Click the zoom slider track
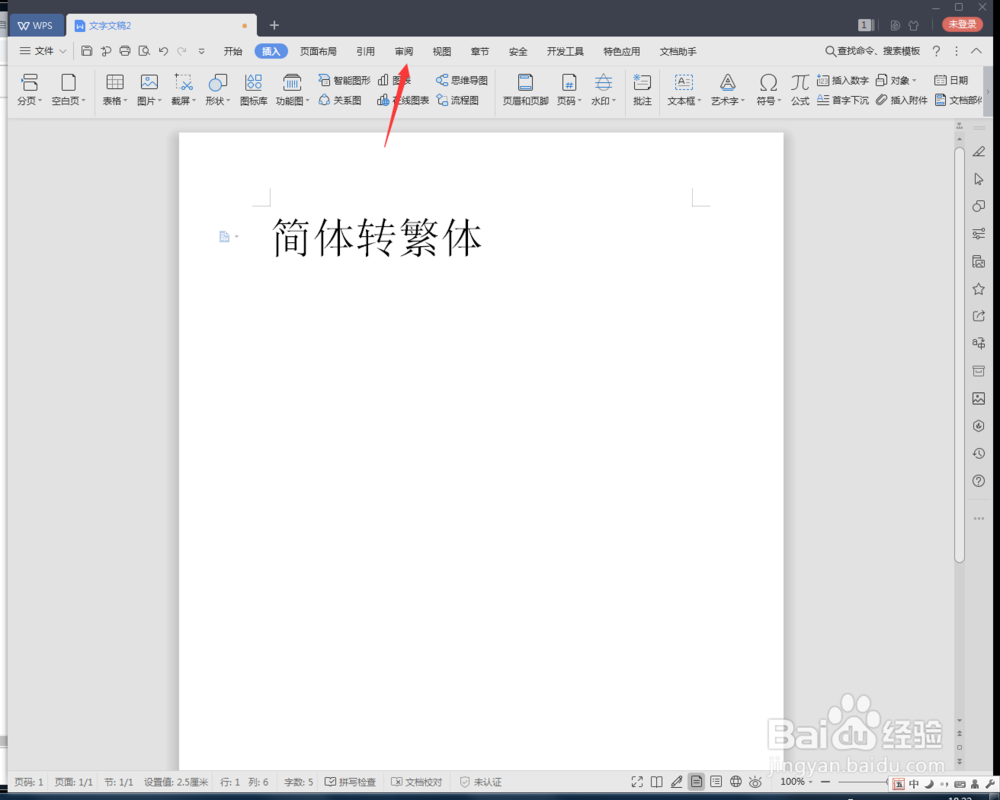The width and height of the screenshot is (1000, 800). pos(862,782)
